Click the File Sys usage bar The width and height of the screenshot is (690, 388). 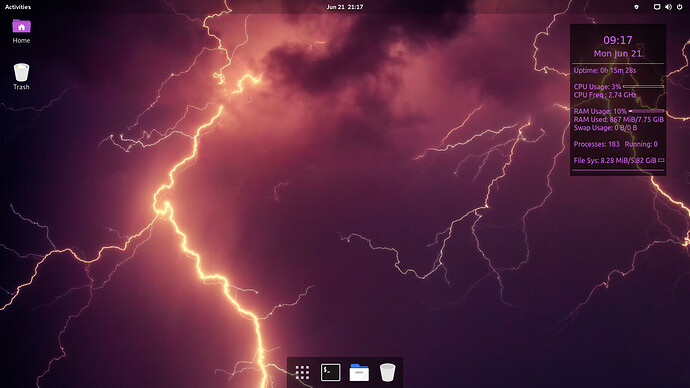(x=661, y=160)
